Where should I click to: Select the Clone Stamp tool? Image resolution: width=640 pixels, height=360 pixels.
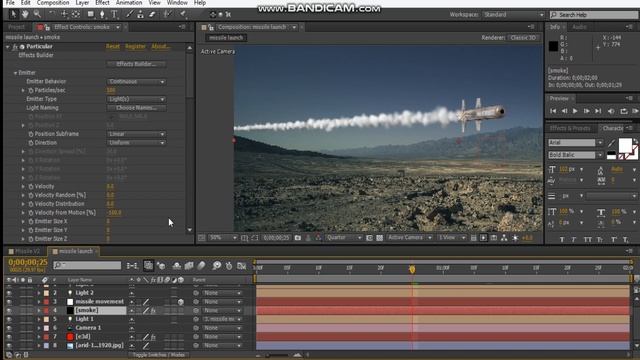(140, 15)
